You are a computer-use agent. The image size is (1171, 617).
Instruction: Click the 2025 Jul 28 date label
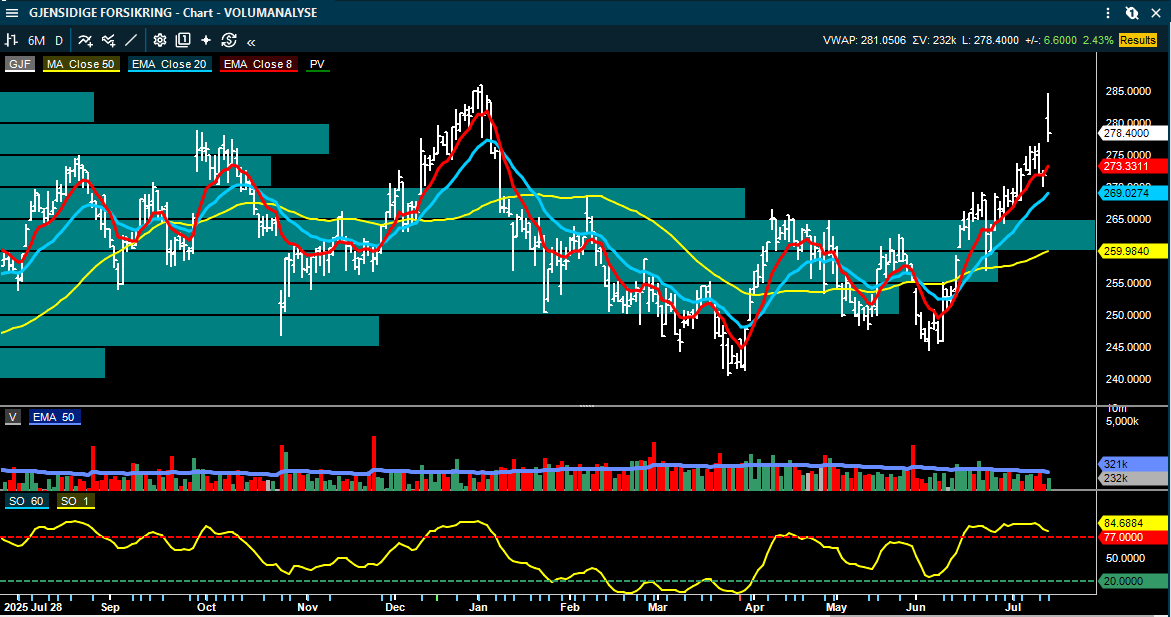[32, 607]
